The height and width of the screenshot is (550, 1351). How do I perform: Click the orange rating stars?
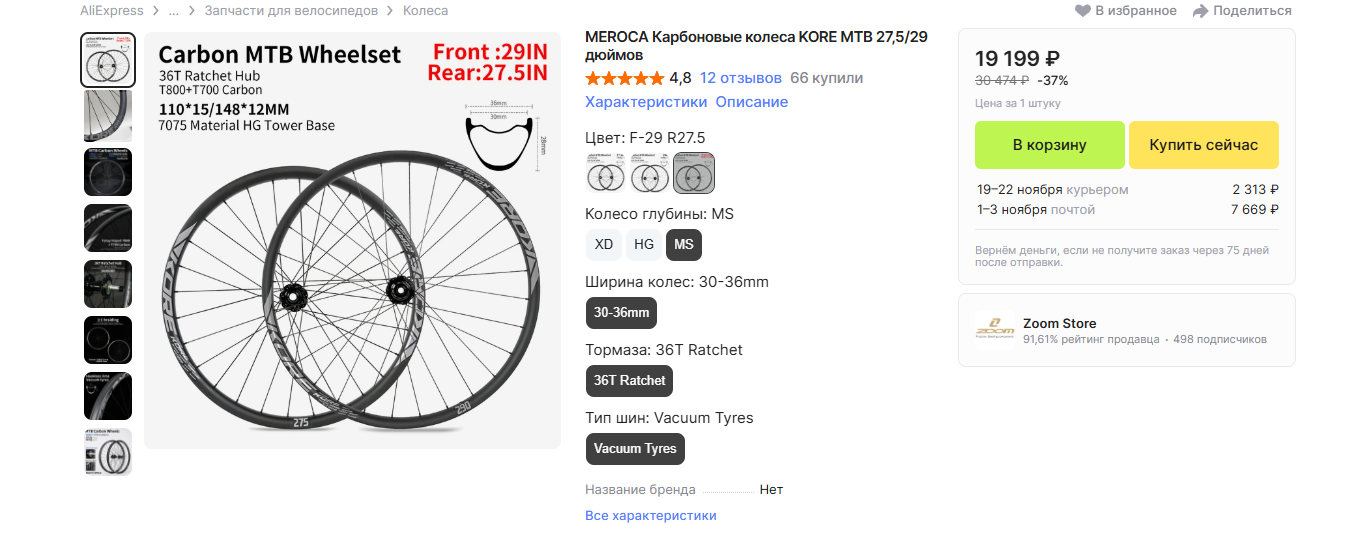pyautogui.click(x=624, y=78)
